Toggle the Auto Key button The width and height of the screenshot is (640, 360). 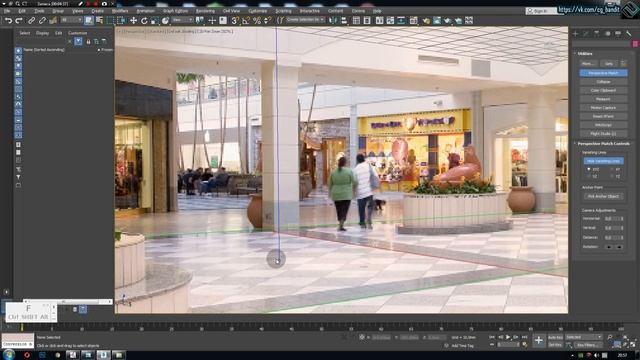click(555, 337)
